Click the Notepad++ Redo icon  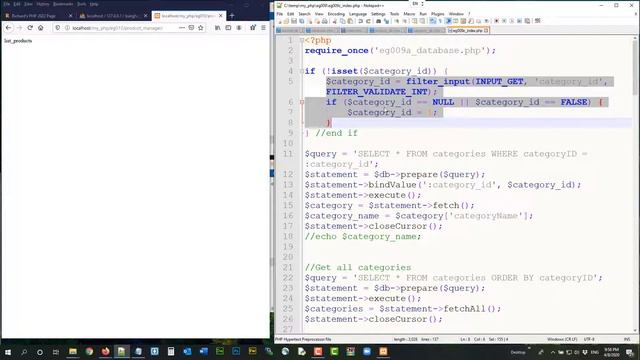(368, 21)
